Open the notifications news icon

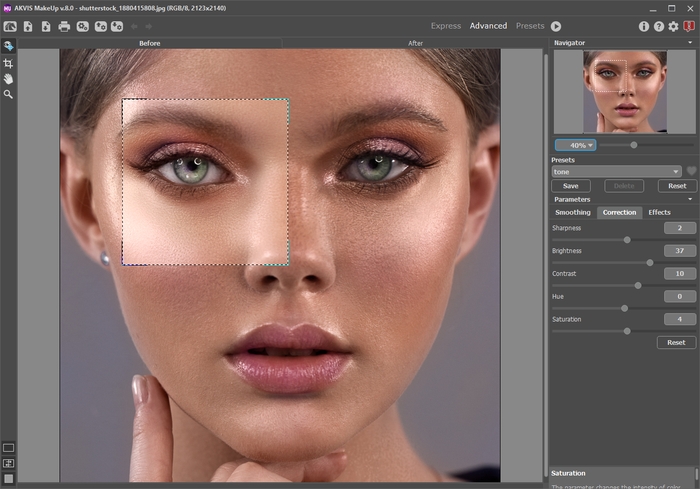coord(689,26)
